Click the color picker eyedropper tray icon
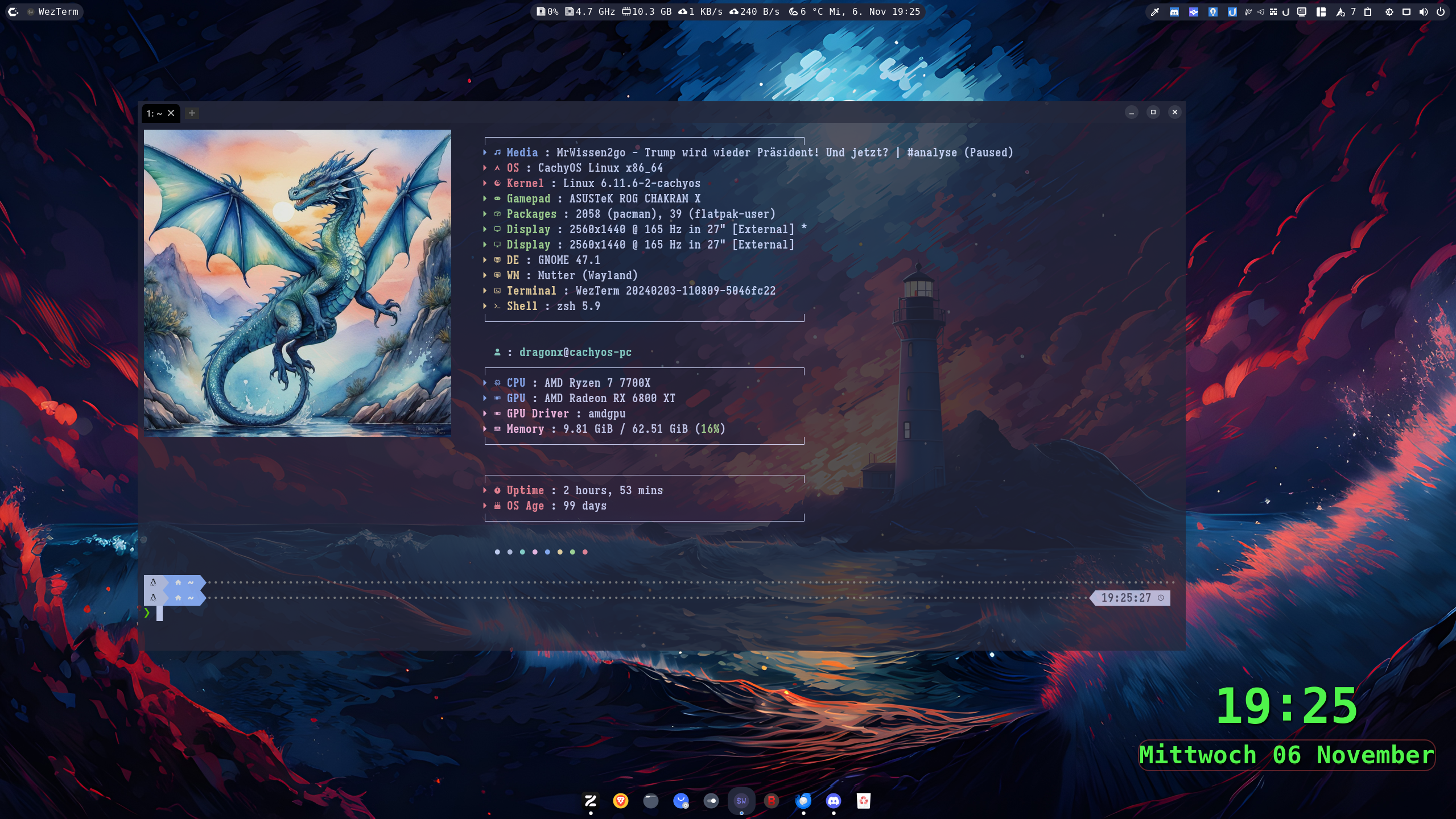The width and height of the screenshot is (1456, 819). 1155,12
